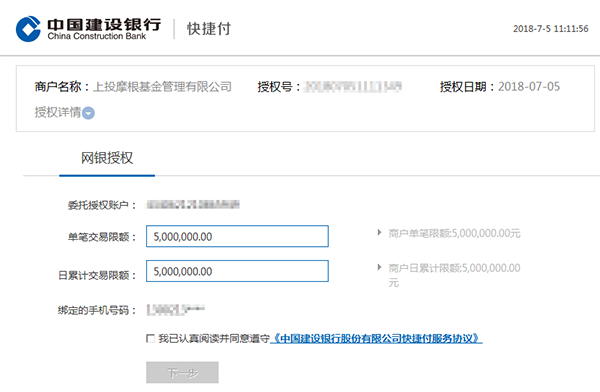Click the 商户日累计限额:5,000,000.00 hint text
The width and height of the screenshot is (600, 392).
454,275
